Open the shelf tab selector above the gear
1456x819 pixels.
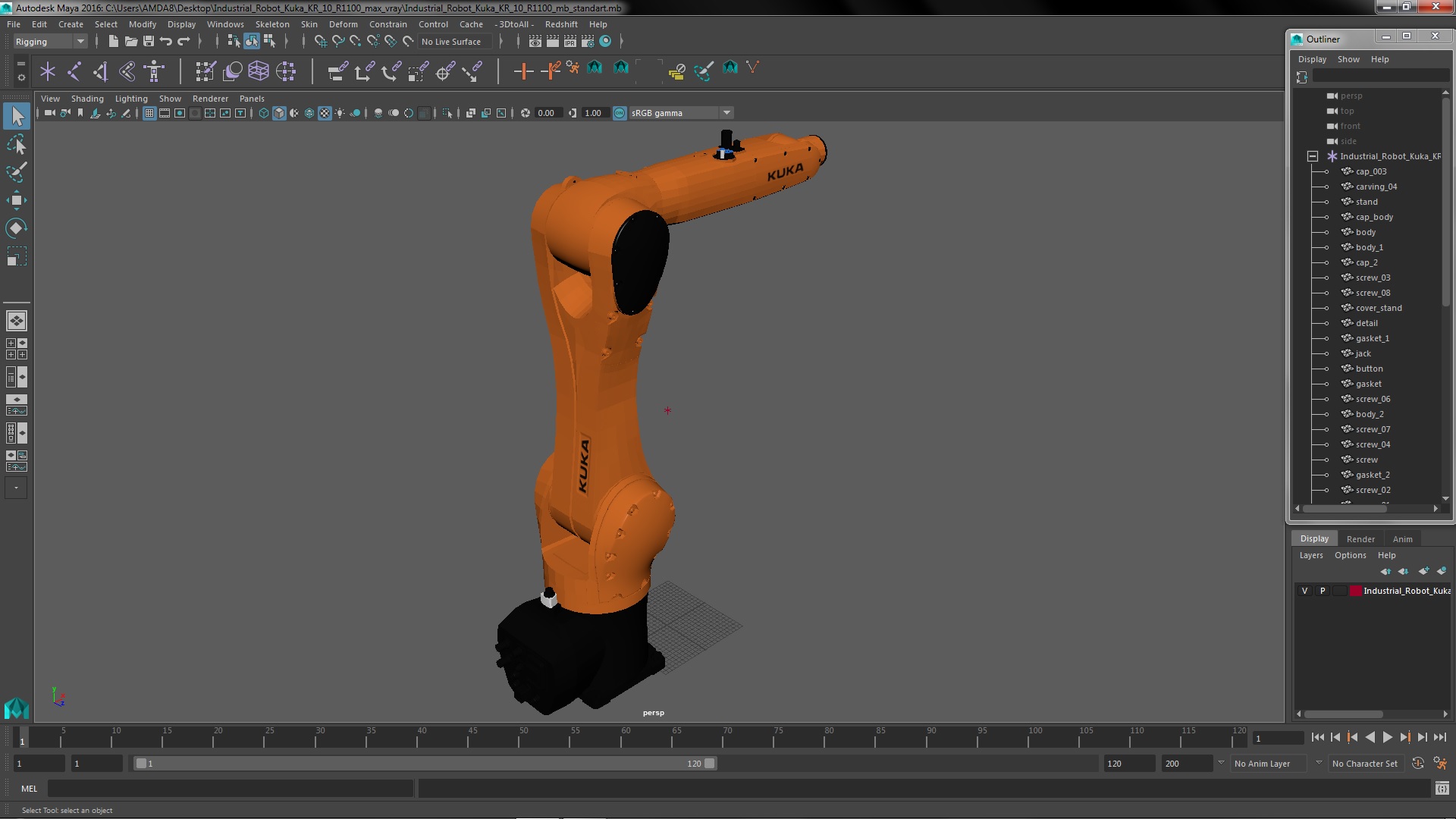pyautogui.click(x=20, y=64)
